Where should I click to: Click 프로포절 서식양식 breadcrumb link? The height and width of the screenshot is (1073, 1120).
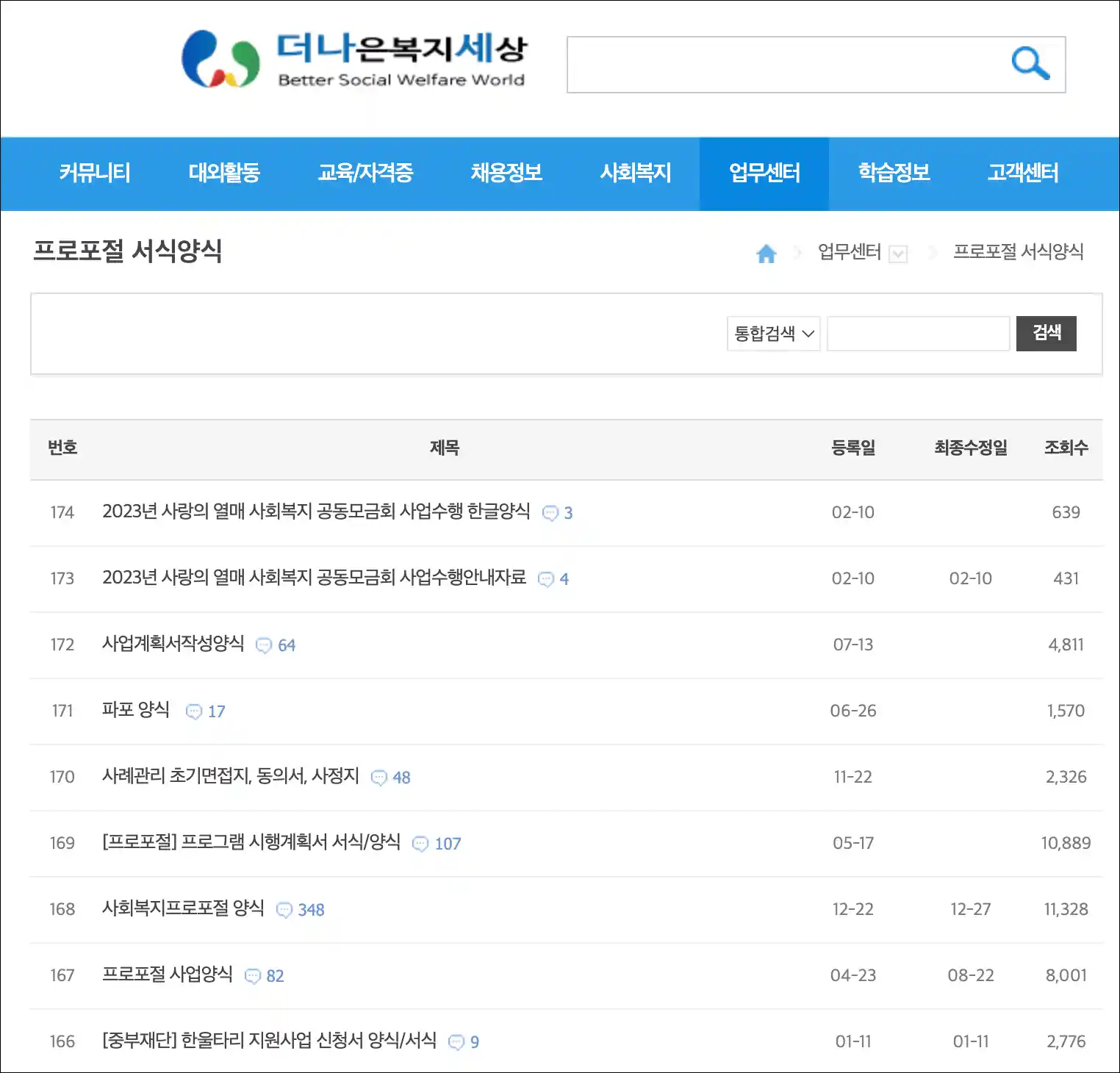[1019, 252]
